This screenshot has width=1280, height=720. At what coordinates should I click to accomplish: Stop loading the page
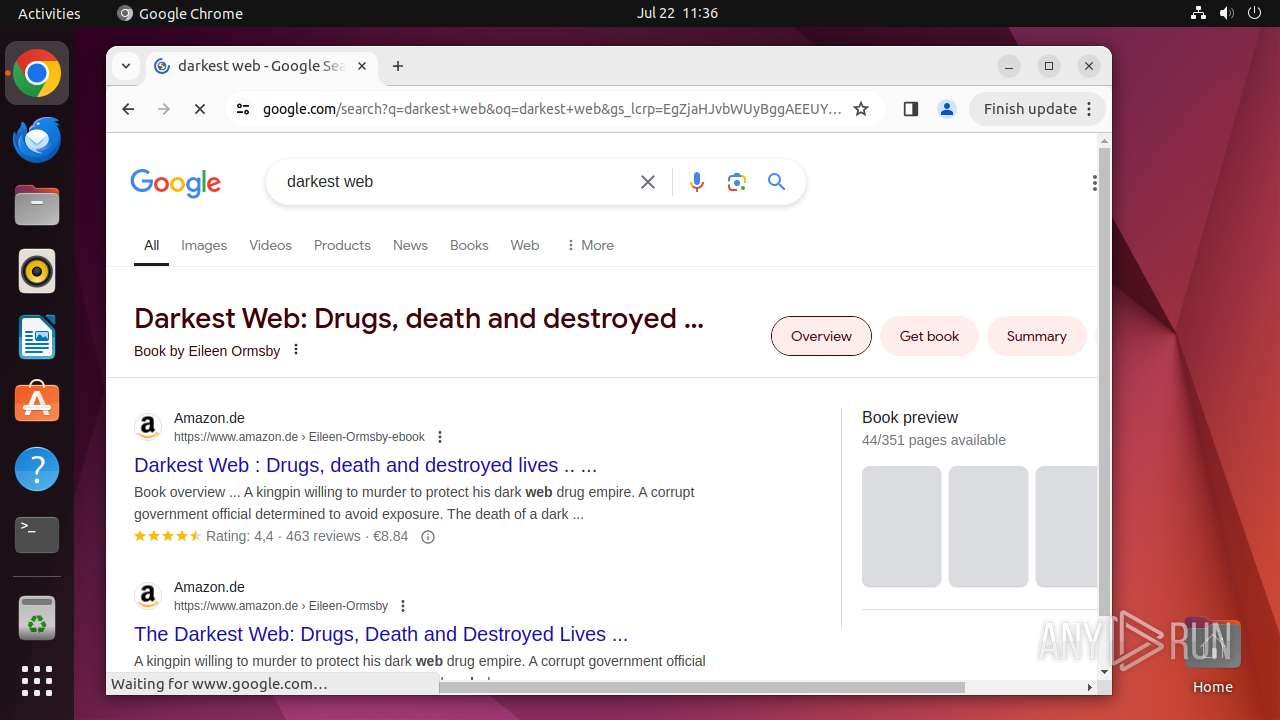[x=200, y=109]
